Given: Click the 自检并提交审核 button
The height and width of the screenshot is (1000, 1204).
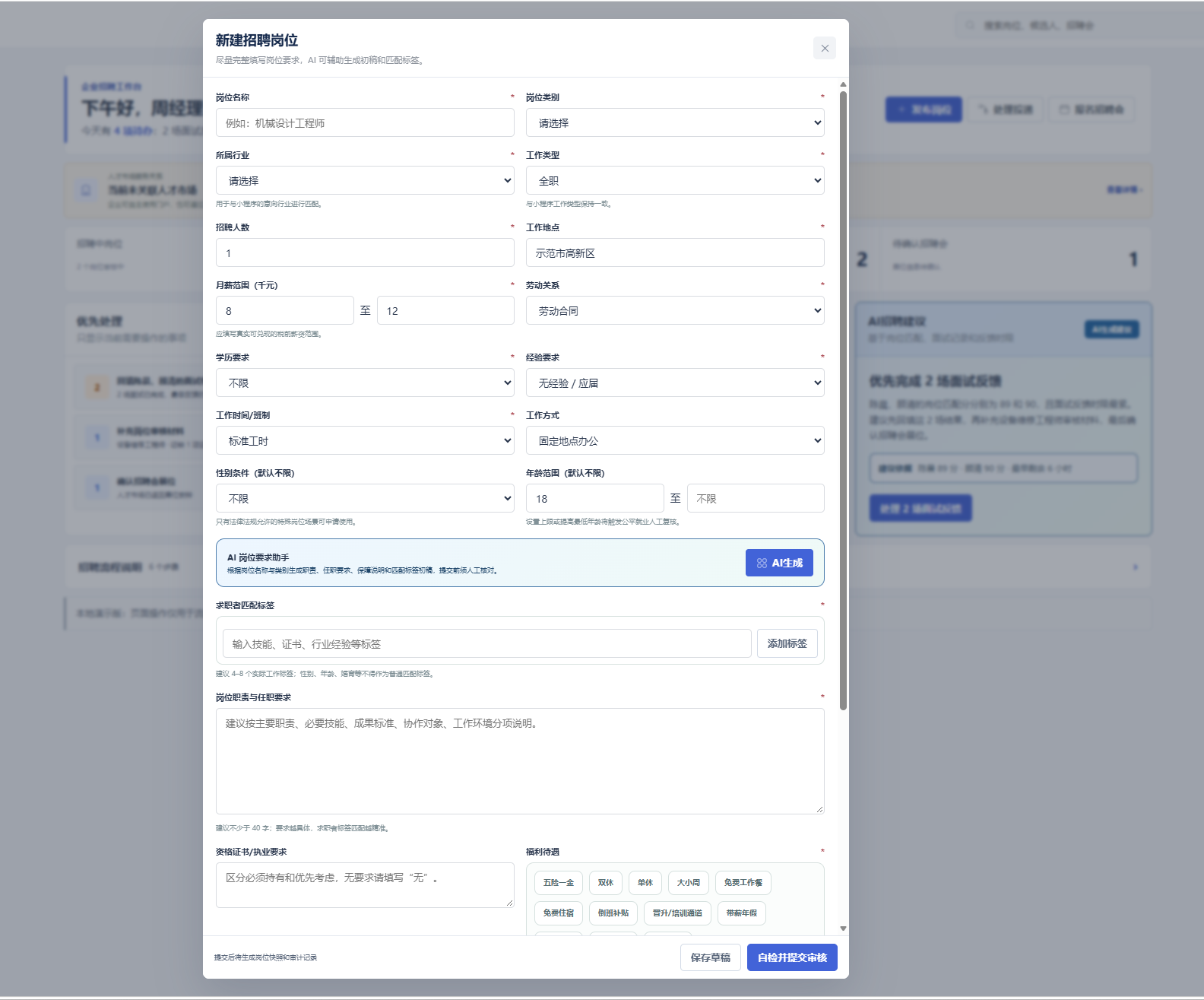Looking at the screenshot, I should pyautogui.click(x=792, y=957).
